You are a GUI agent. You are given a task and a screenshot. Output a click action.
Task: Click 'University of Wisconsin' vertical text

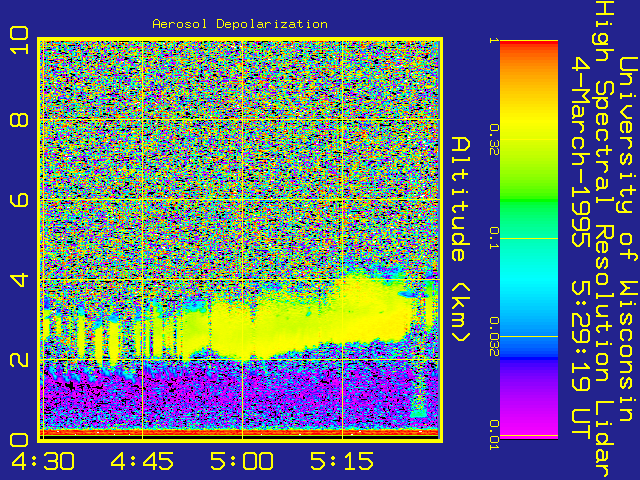[x=628, y=240]
